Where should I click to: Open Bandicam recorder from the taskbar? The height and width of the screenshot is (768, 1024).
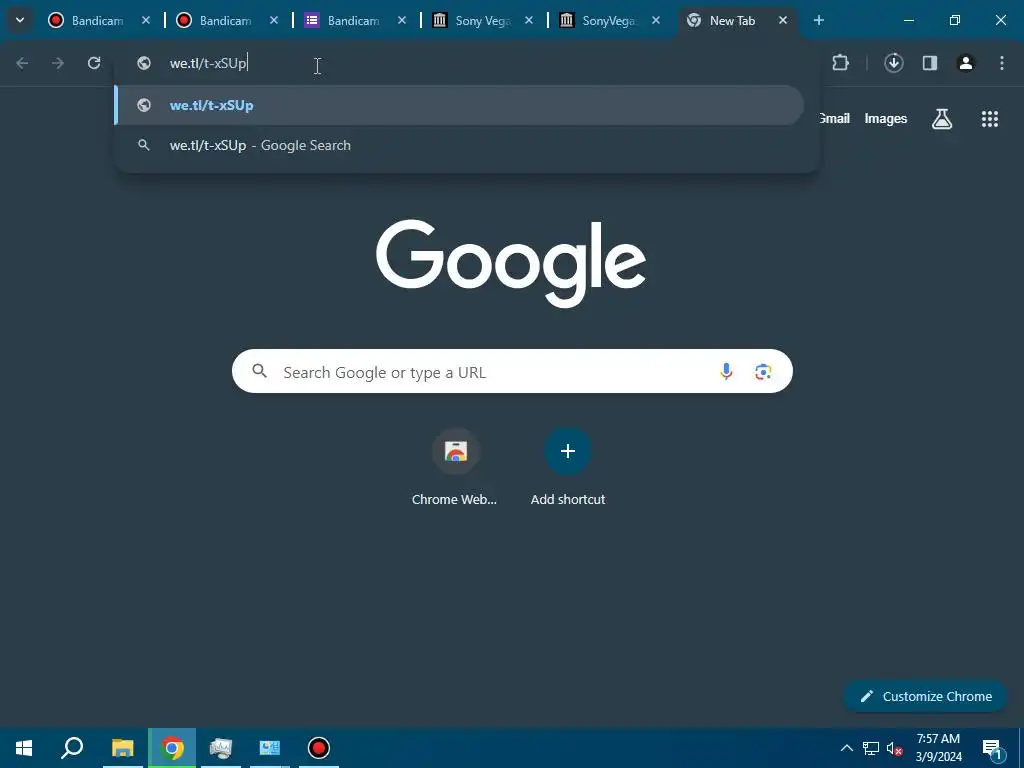tap(319, 748)
